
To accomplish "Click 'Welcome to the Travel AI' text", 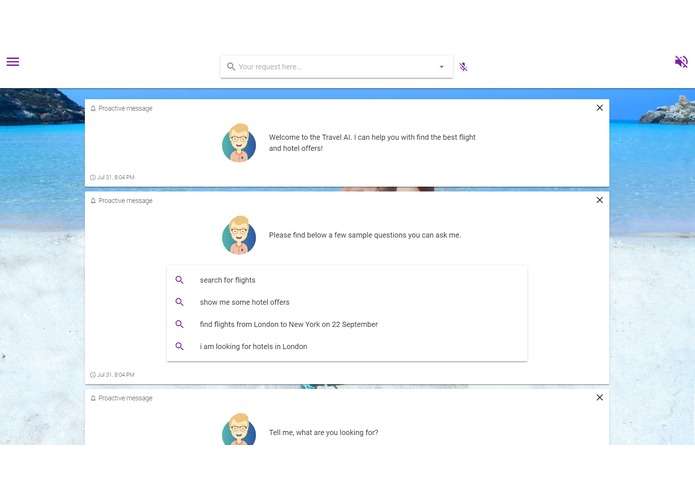I will (372, 143).
